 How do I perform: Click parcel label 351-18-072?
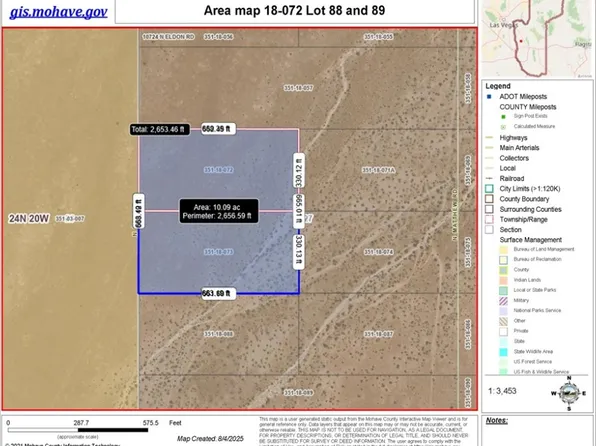point(219,170)
